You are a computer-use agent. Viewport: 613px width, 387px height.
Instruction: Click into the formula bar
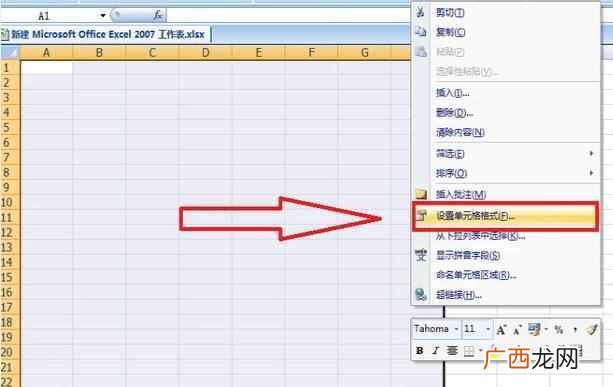click(289, 15)
